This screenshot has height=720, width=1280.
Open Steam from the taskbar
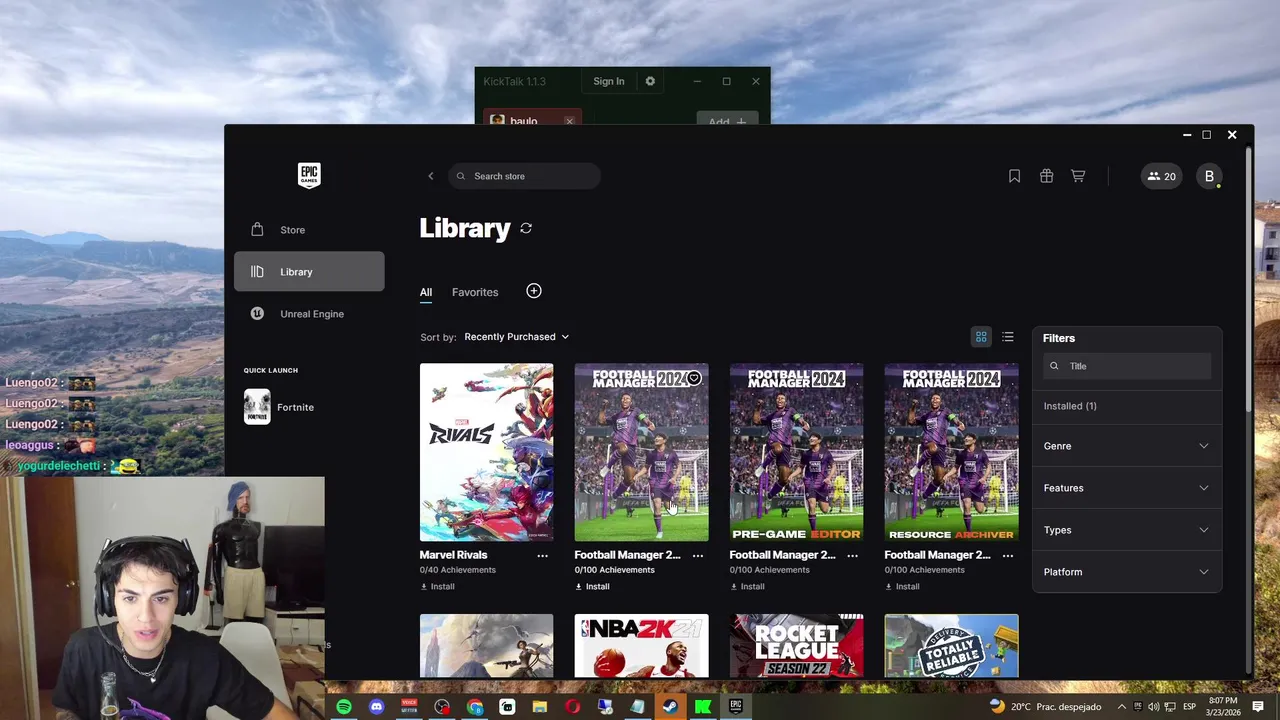[x=670, y=707]
